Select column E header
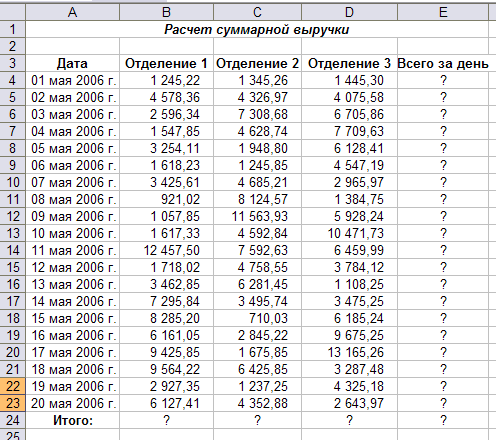The image size is (496, 440). pos(443,12)
